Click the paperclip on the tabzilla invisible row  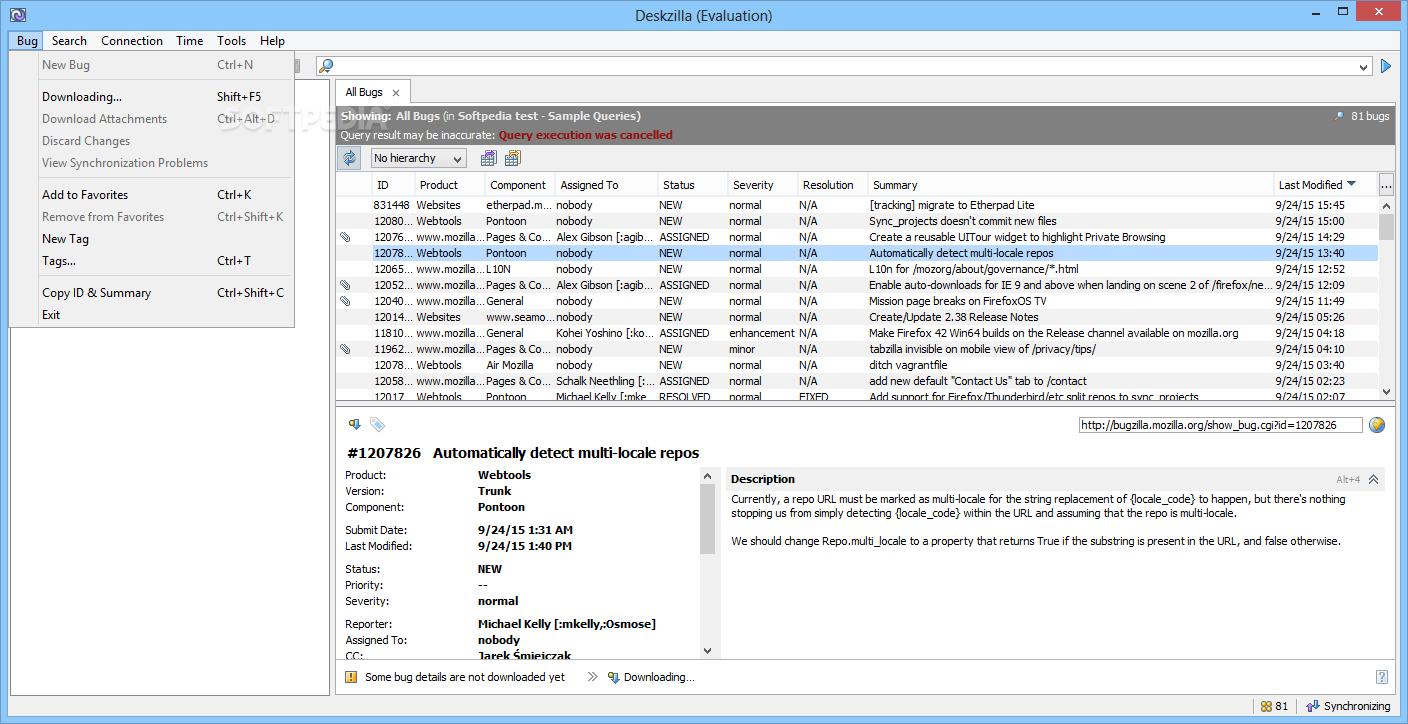(345, 349)
